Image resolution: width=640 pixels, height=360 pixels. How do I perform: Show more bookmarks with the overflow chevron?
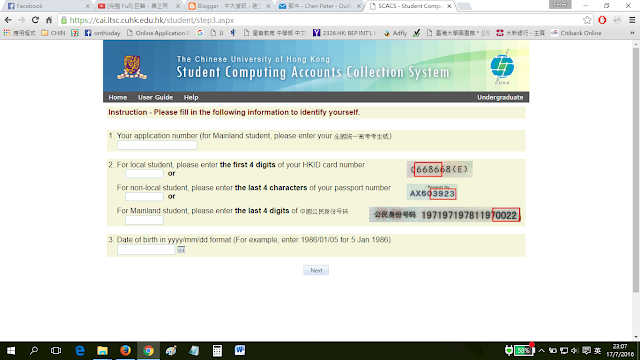(x=632, y=33)
